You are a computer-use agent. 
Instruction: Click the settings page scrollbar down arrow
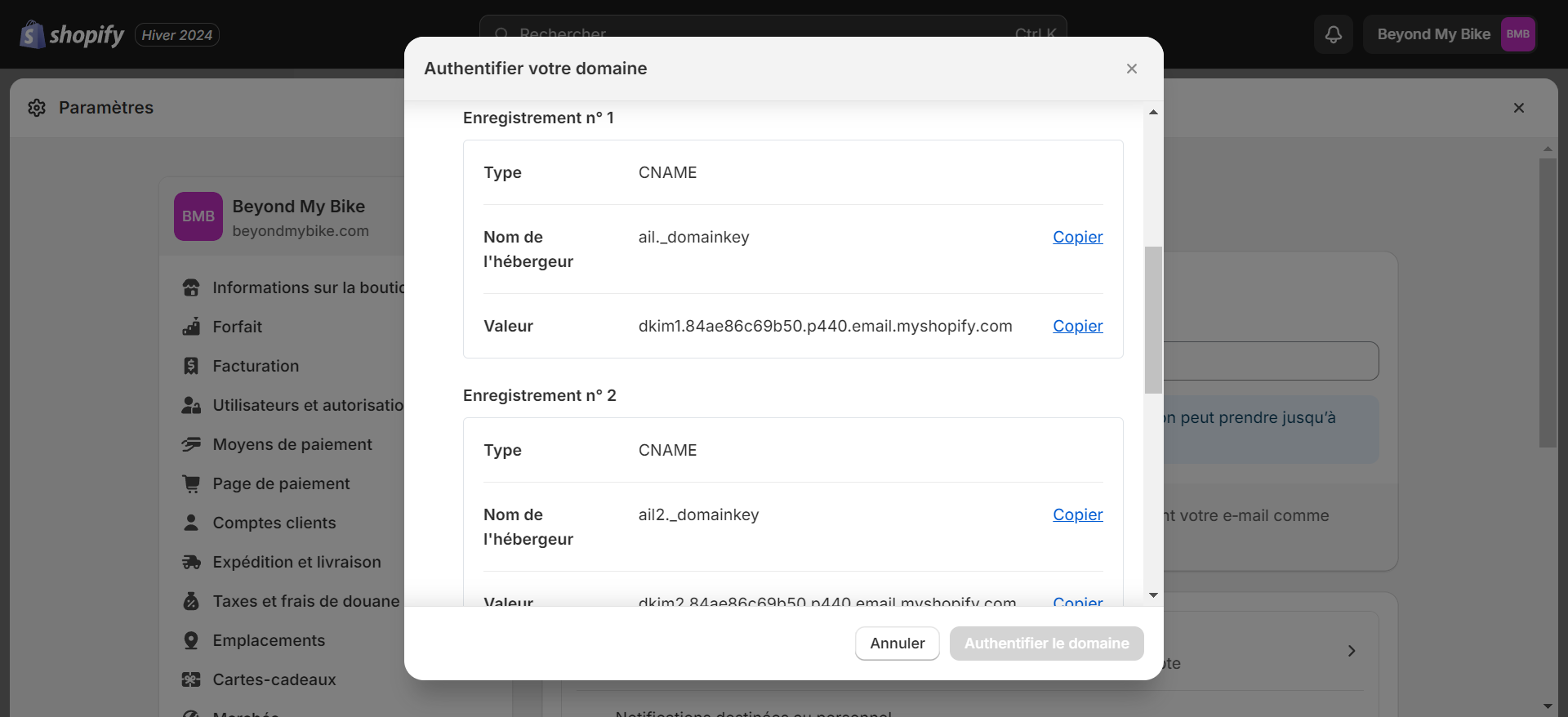[x=1548, y=706]
